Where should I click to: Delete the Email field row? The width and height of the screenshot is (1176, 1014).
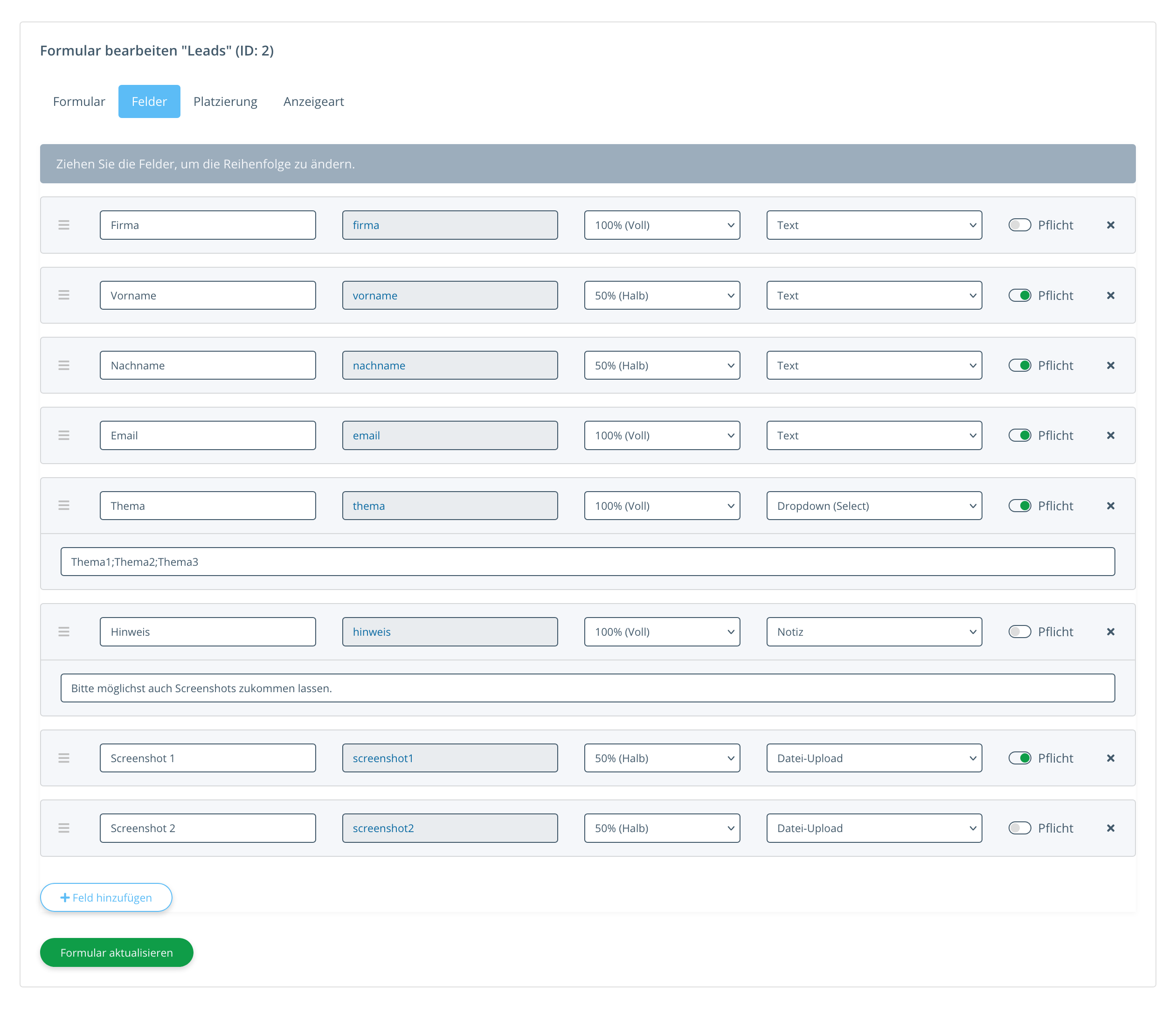click(x=1110, y=436)
